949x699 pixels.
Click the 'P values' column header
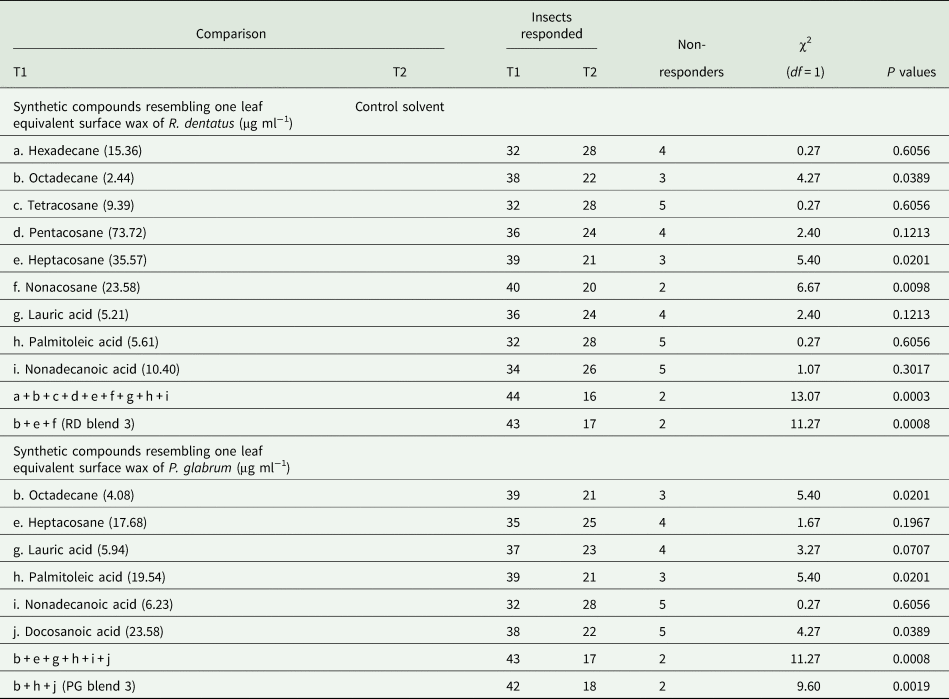coord(913,73)
